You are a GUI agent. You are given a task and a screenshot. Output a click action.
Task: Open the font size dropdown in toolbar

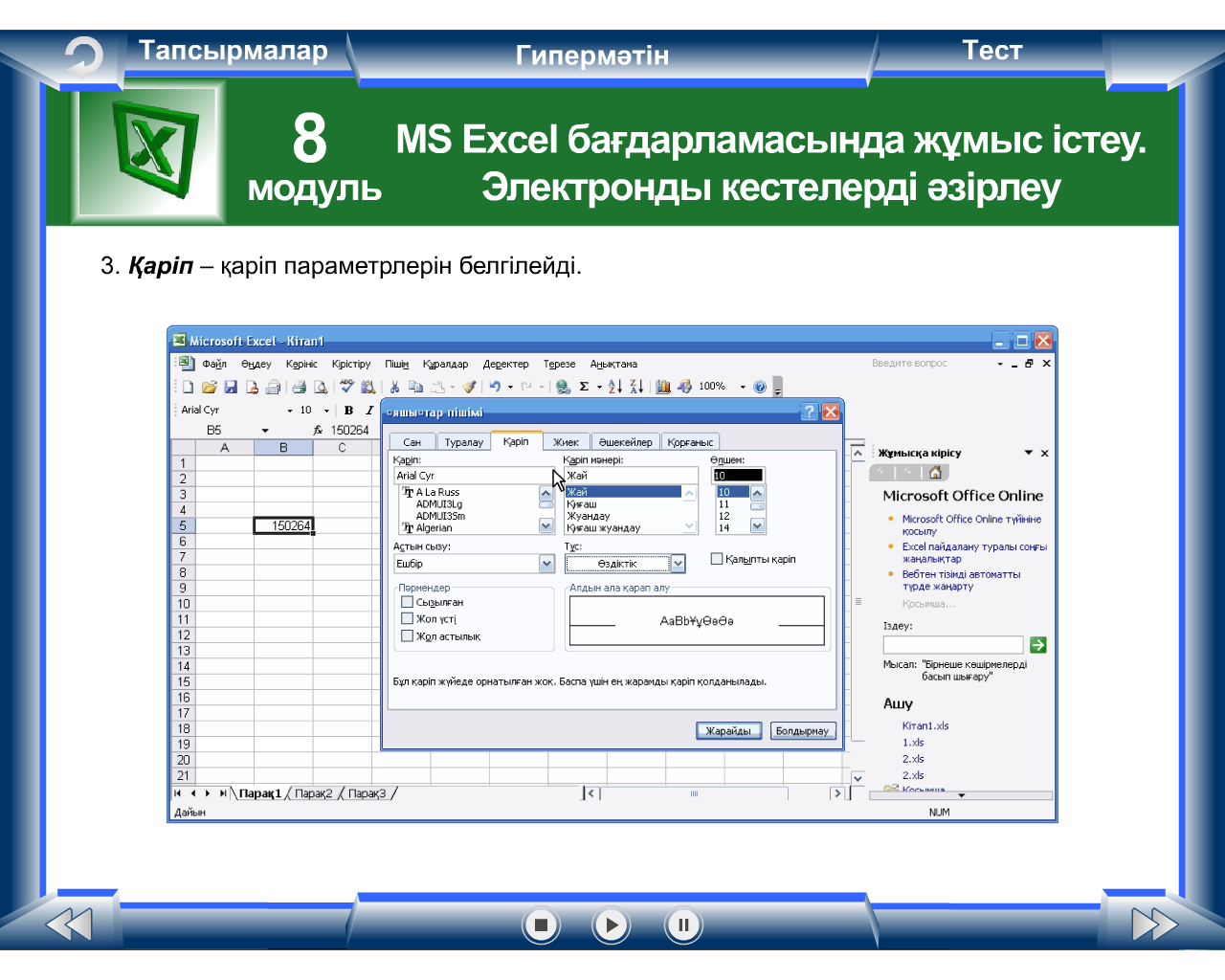pos(326,411)
